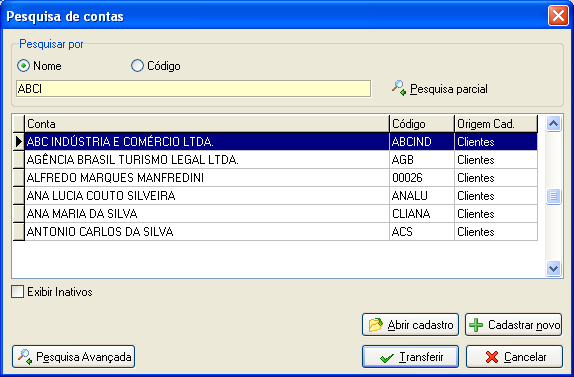Enable the Exibir Inativos checkbox
The width and height of the screenshot is (574, 377).
(x=18, y=292)
